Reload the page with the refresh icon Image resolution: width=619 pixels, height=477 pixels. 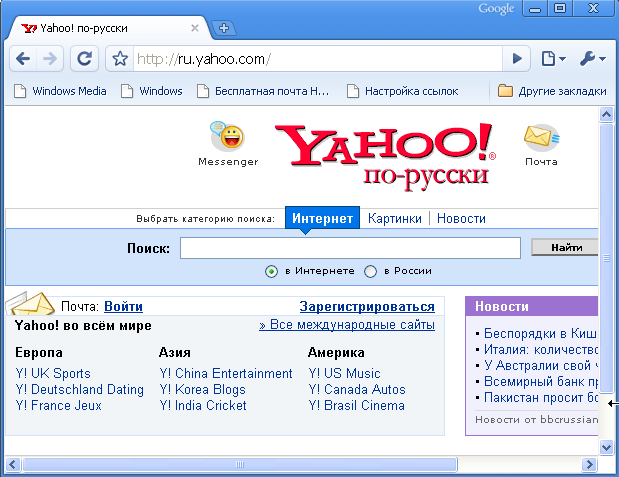click(84, 59)
